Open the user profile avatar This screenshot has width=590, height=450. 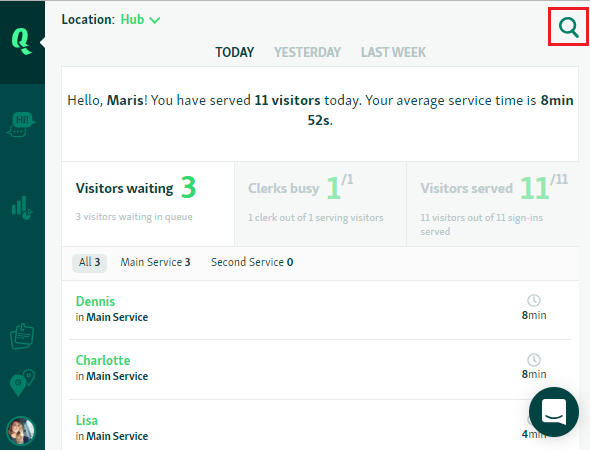click(x=21, y=430)
